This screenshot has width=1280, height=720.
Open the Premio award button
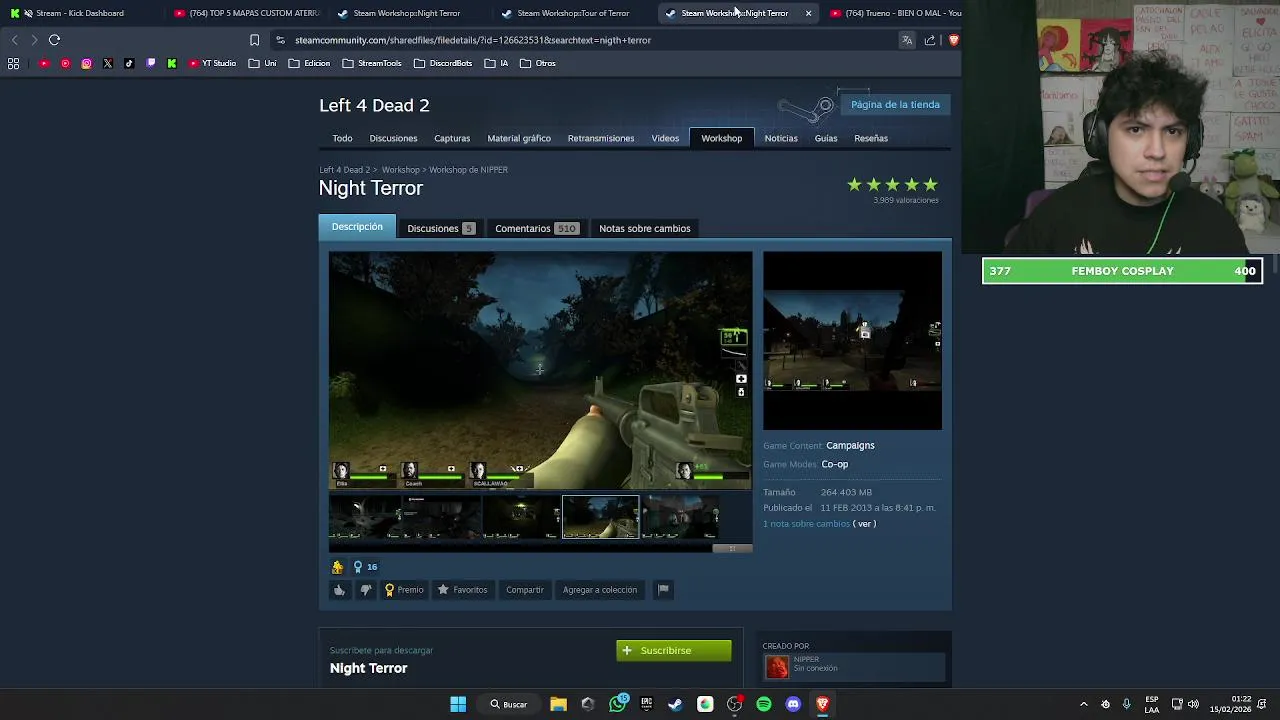[405, 590]
